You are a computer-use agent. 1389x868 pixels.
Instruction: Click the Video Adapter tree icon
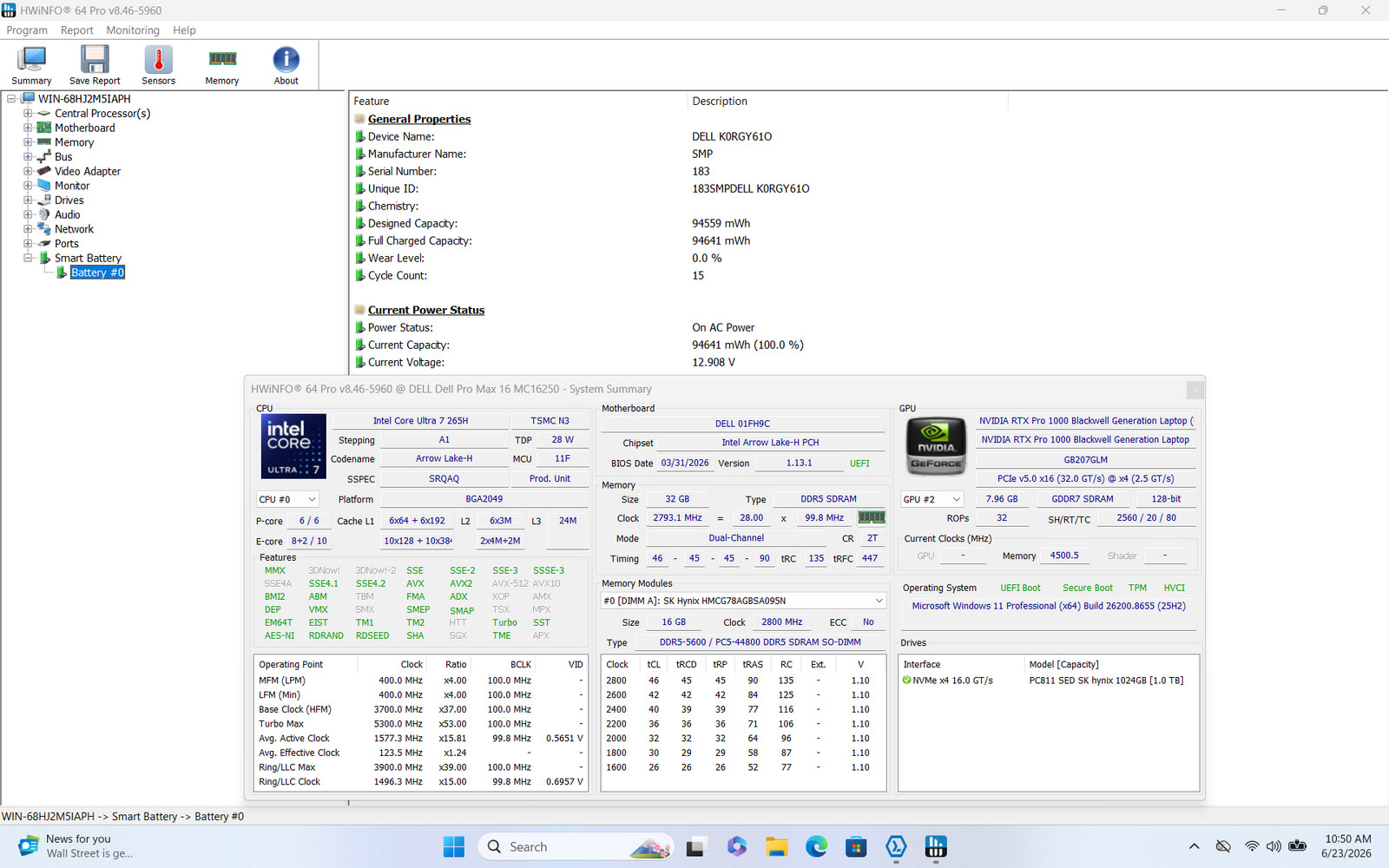(x=44, y=171)
